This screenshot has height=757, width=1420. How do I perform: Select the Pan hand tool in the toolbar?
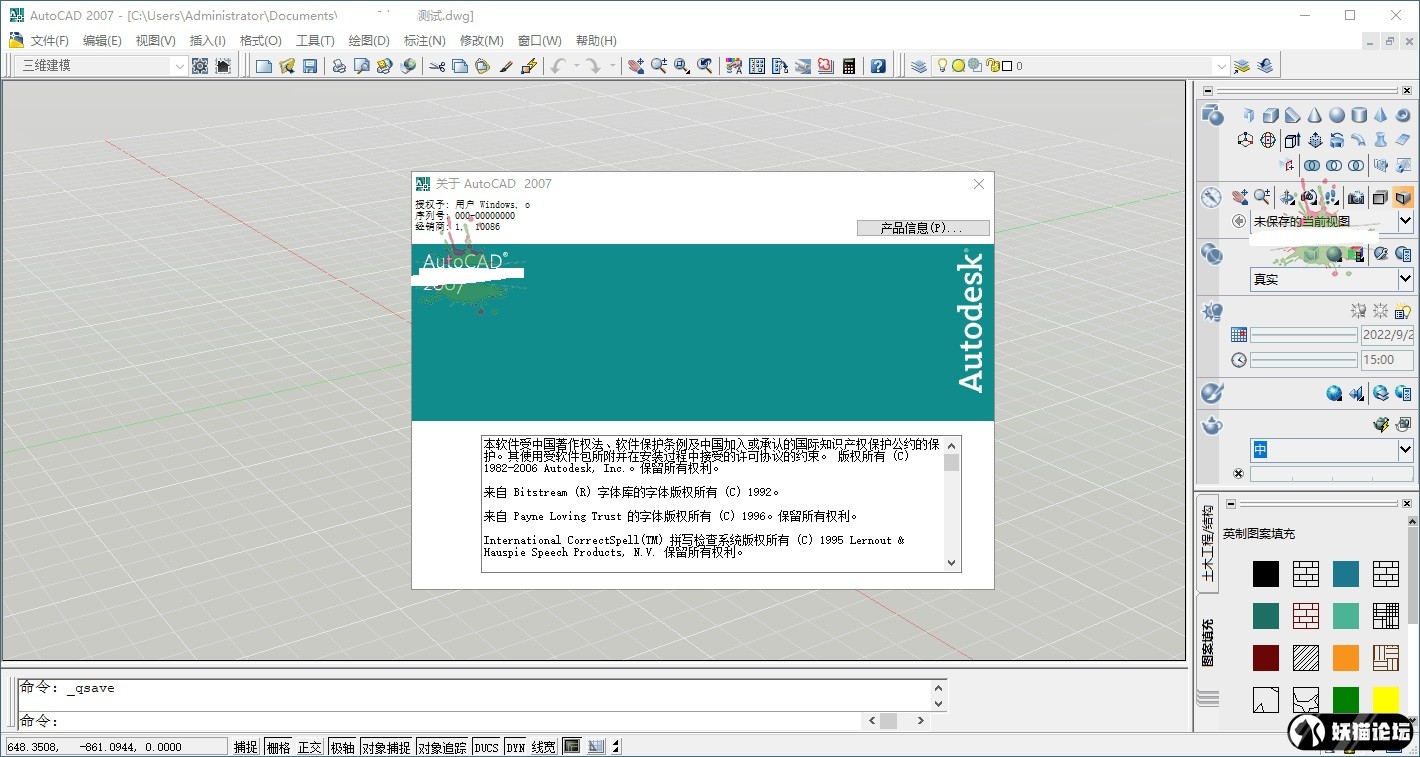pos(636,66)
